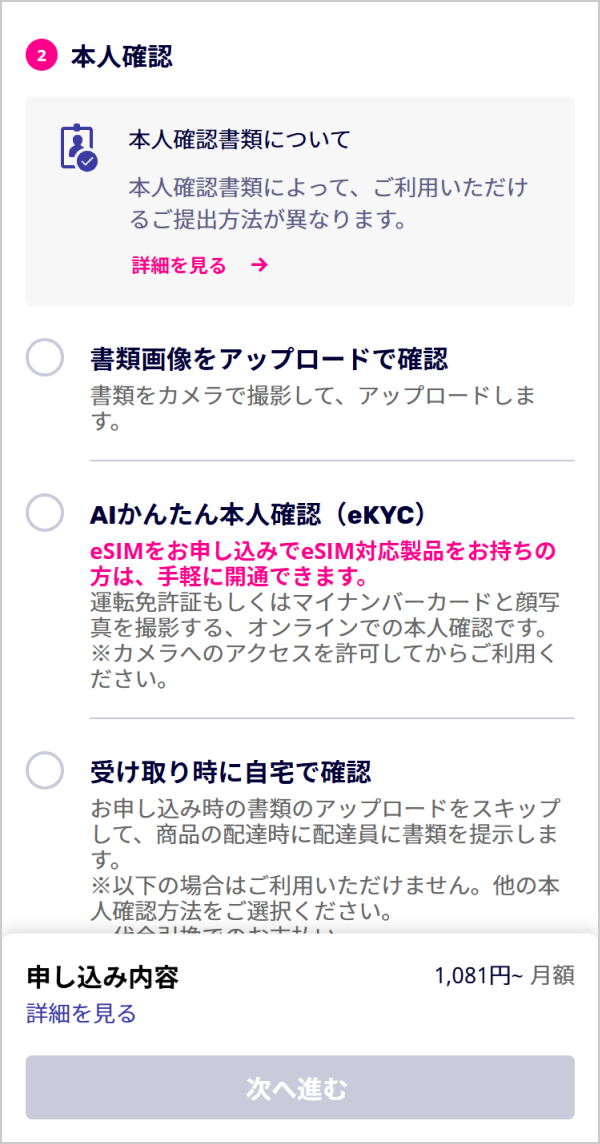600x1144 pixels.
Task: Click the eKYC driver's license description text
Action: tap(320, 642)
